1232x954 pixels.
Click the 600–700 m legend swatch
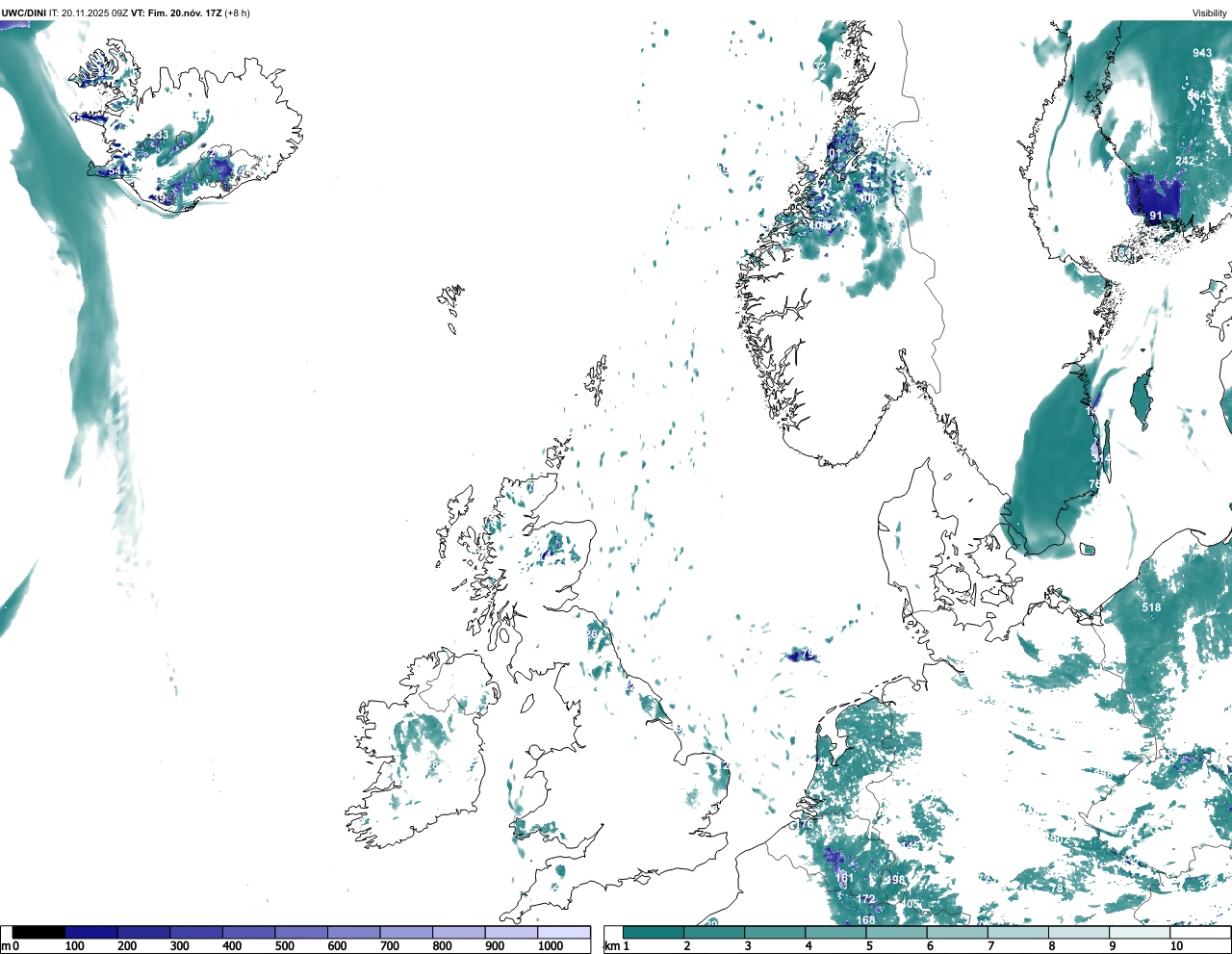[353, 933]
